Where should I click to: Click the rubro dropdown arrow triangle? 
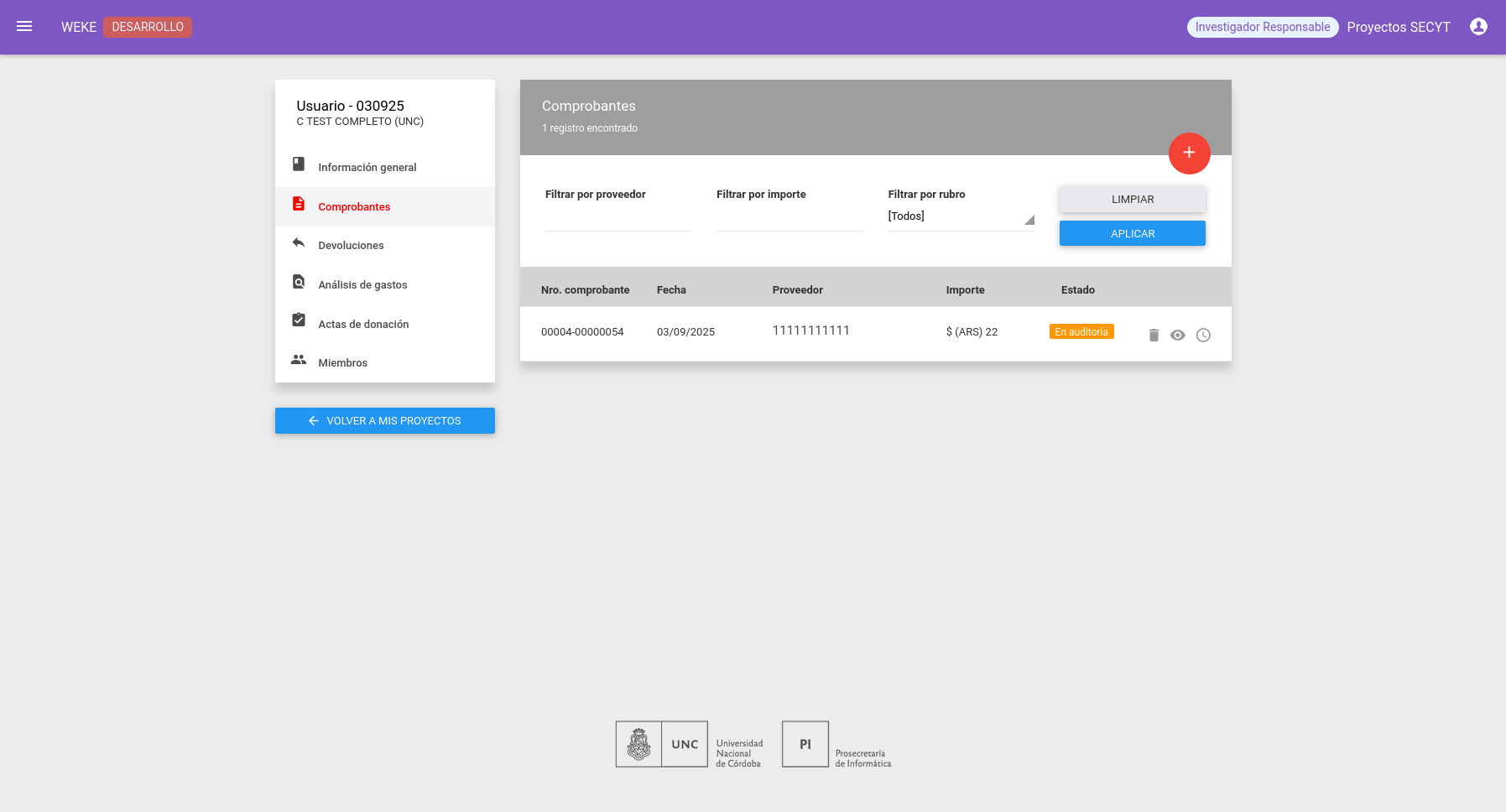[1029, 220]
